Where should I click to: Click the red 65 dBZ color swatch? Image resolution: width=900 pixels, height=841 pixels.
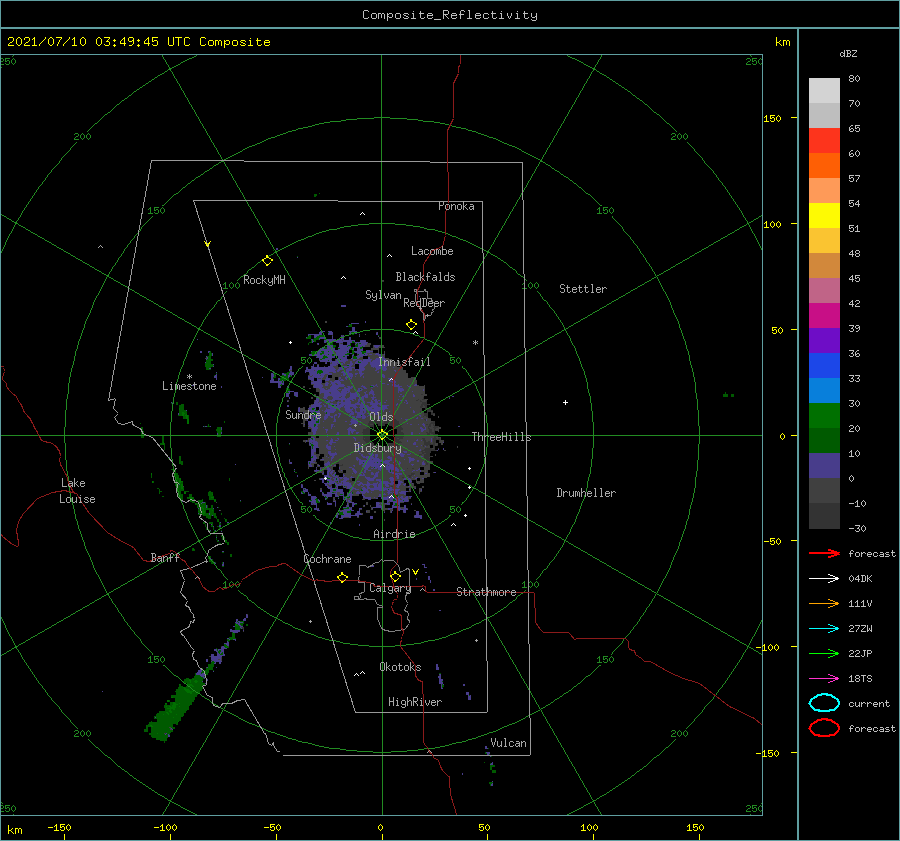[824, 141]
